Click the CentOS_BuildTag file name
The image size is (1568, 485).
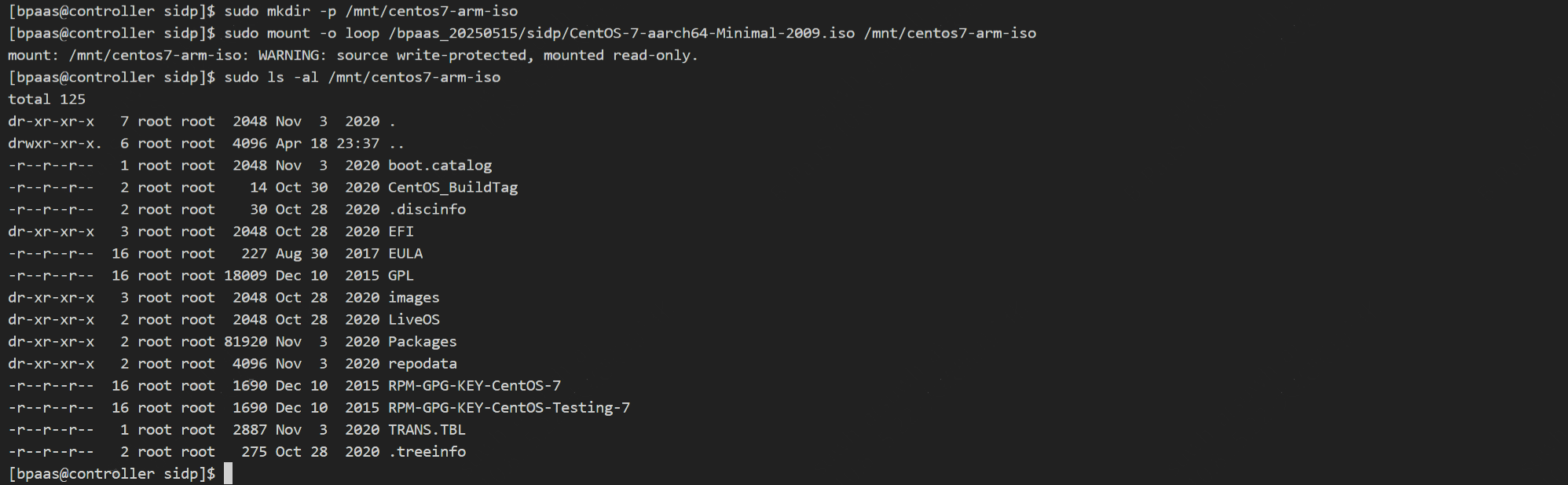click(452, 187)
